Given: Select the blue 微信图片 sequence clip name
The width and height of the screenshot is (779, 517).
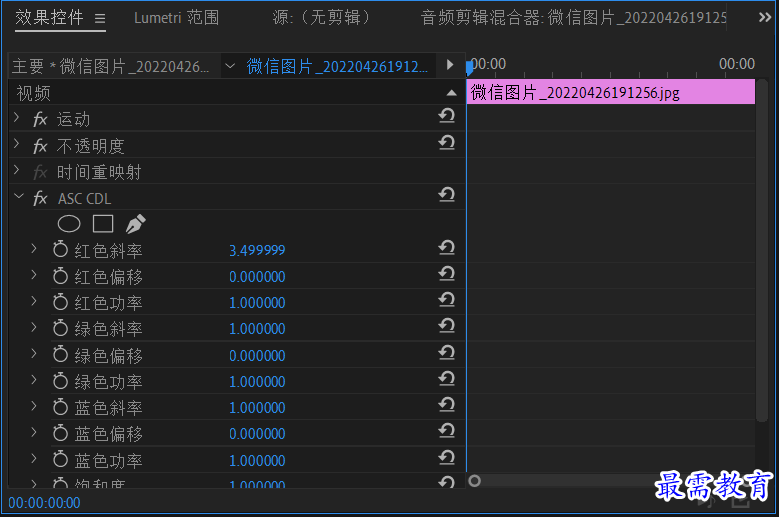Looking at the screenshot, I should 337,66.
